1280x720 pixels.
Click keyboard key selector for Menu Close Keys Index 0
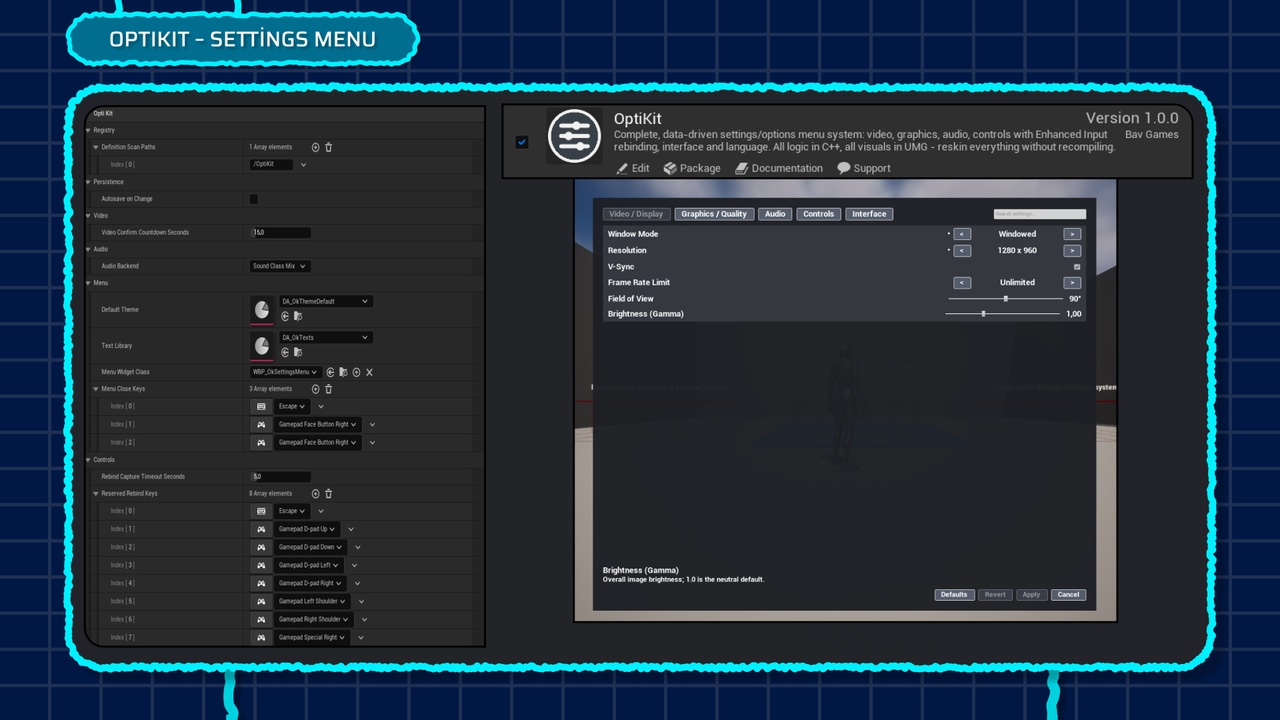[261, 407]
